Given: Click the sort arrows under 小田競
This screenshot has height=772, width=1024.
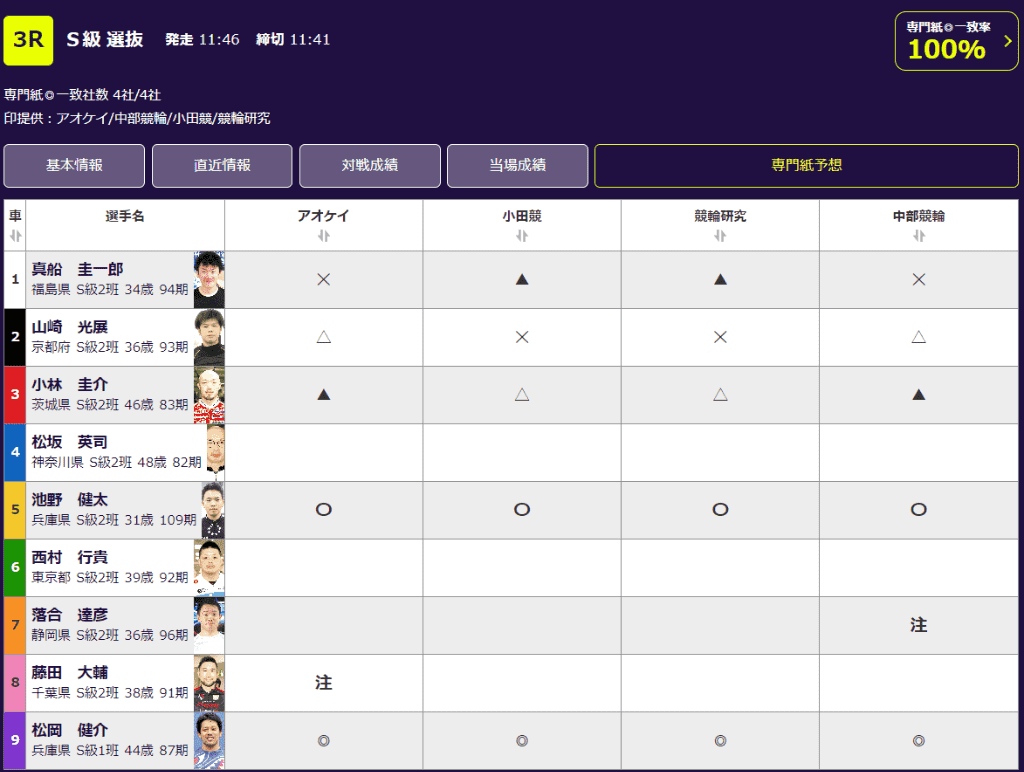Looking at the screenshot, I should coord(521,236).
